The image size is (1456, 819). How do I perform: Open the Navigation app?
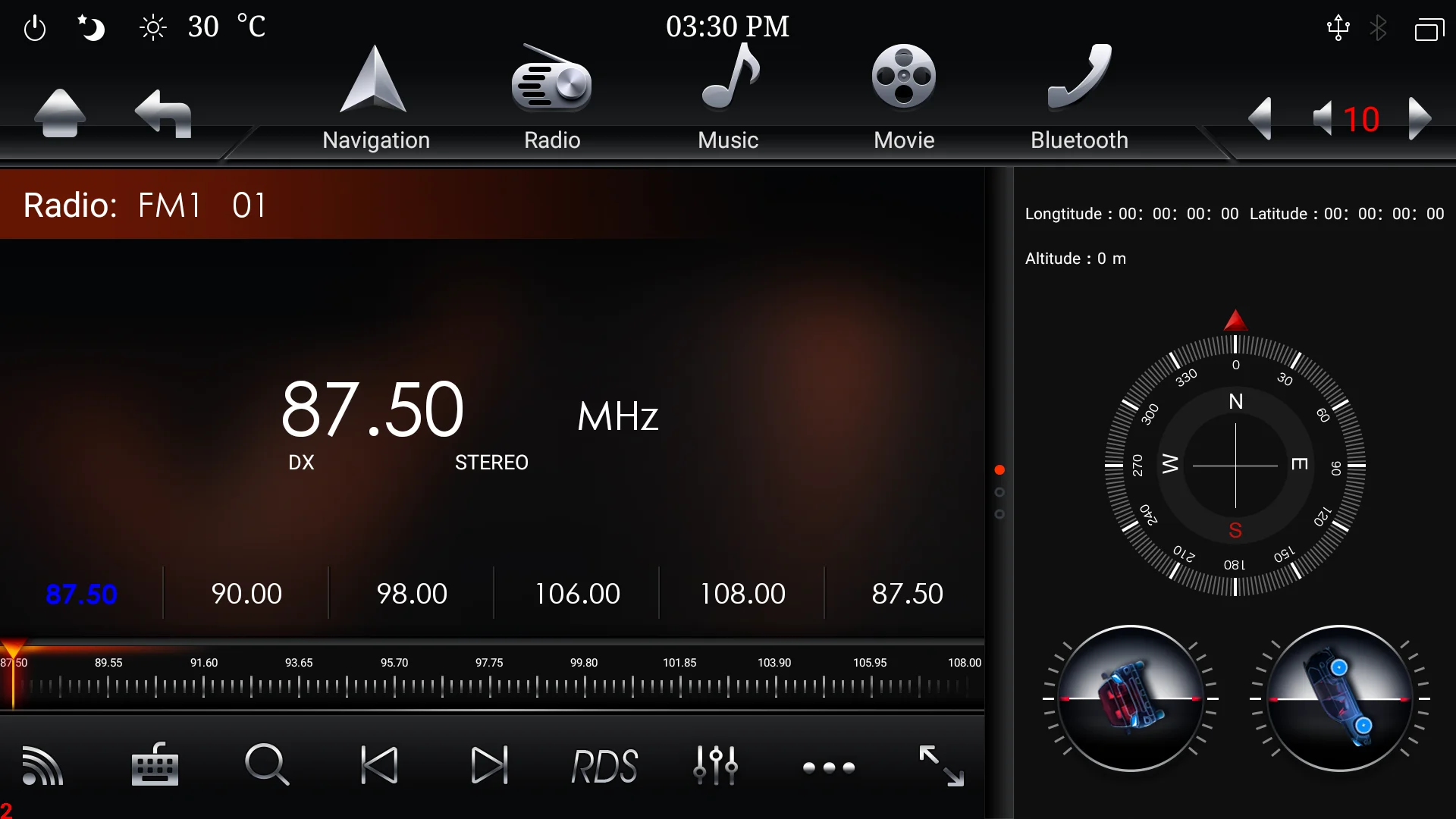click(375, 99)
